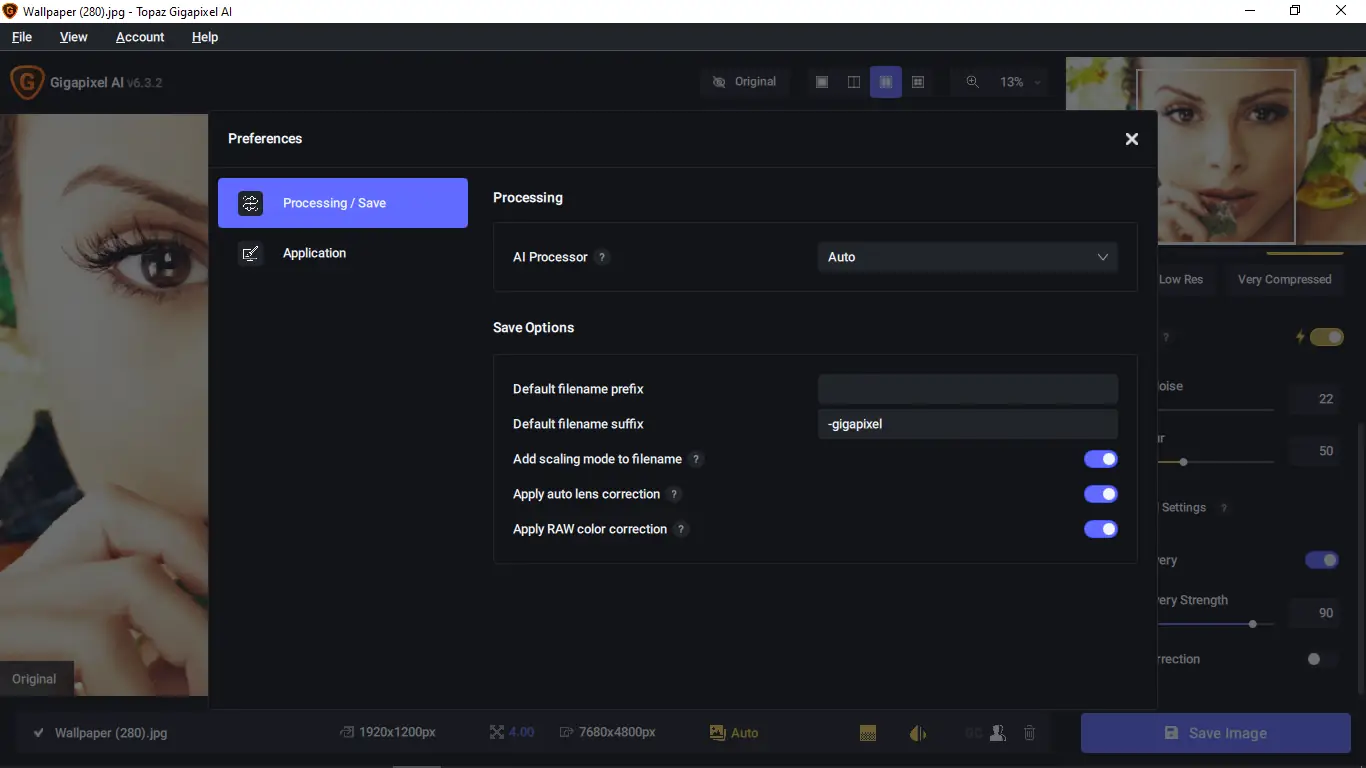Image resolution: width=1366 pixels, height=768 pixels.
Task: Click the Wallpaper (280).jpg file name
Action: pyautogui.click(x=111, y=733)
